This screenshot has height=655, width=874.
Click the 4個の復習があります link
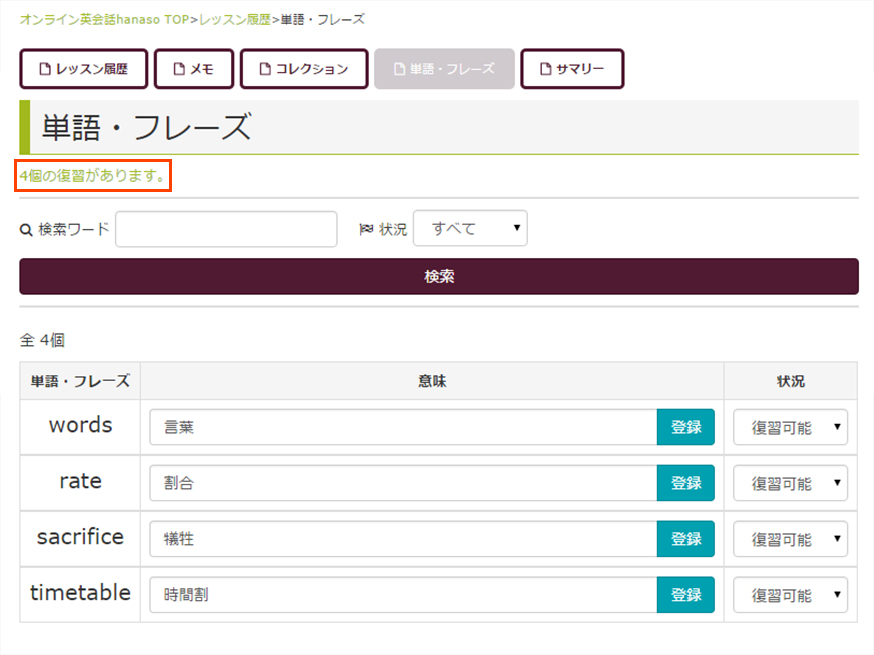[93, 176]
